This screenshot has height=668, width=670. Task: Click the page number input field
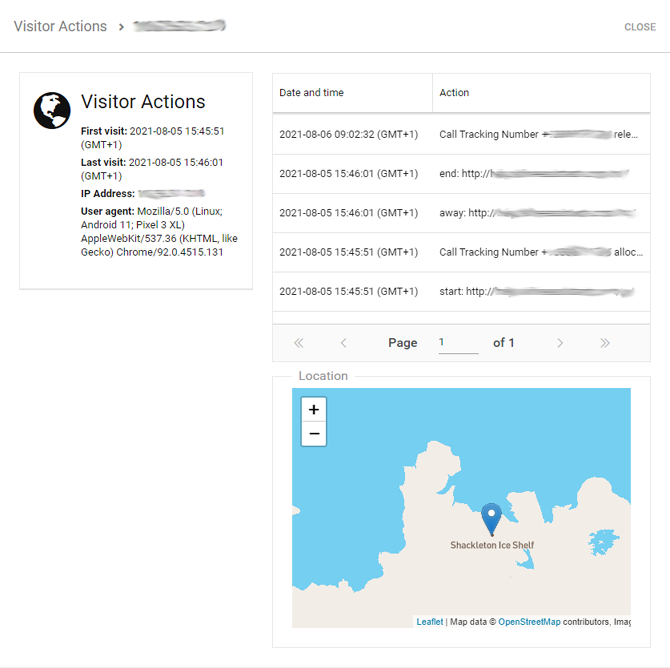(x=458, y=343)
